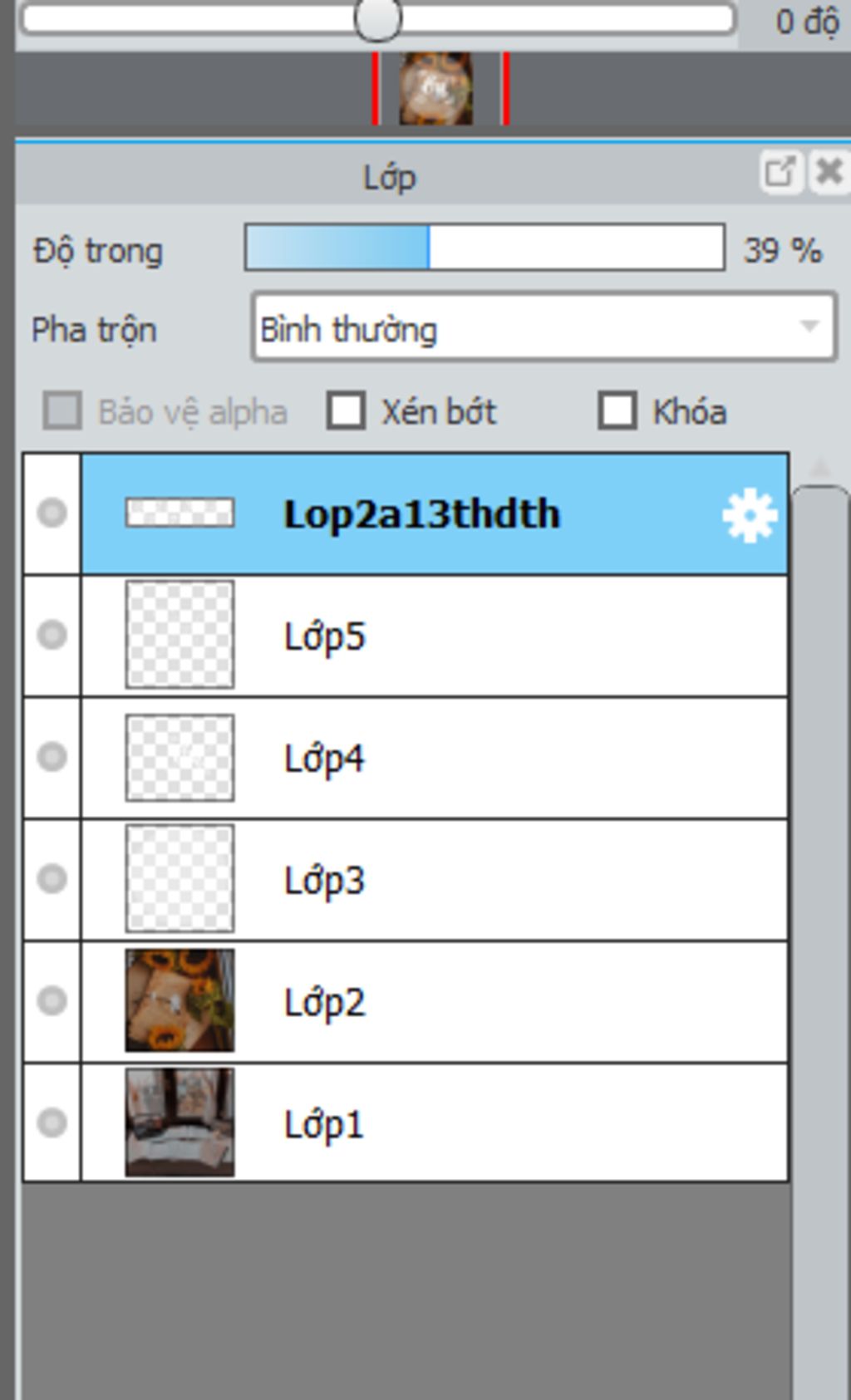Screen dimensions: 851x1400
Task: Enable the Xén bớt clipping checkbox
Action: click(x=346, y=410)
